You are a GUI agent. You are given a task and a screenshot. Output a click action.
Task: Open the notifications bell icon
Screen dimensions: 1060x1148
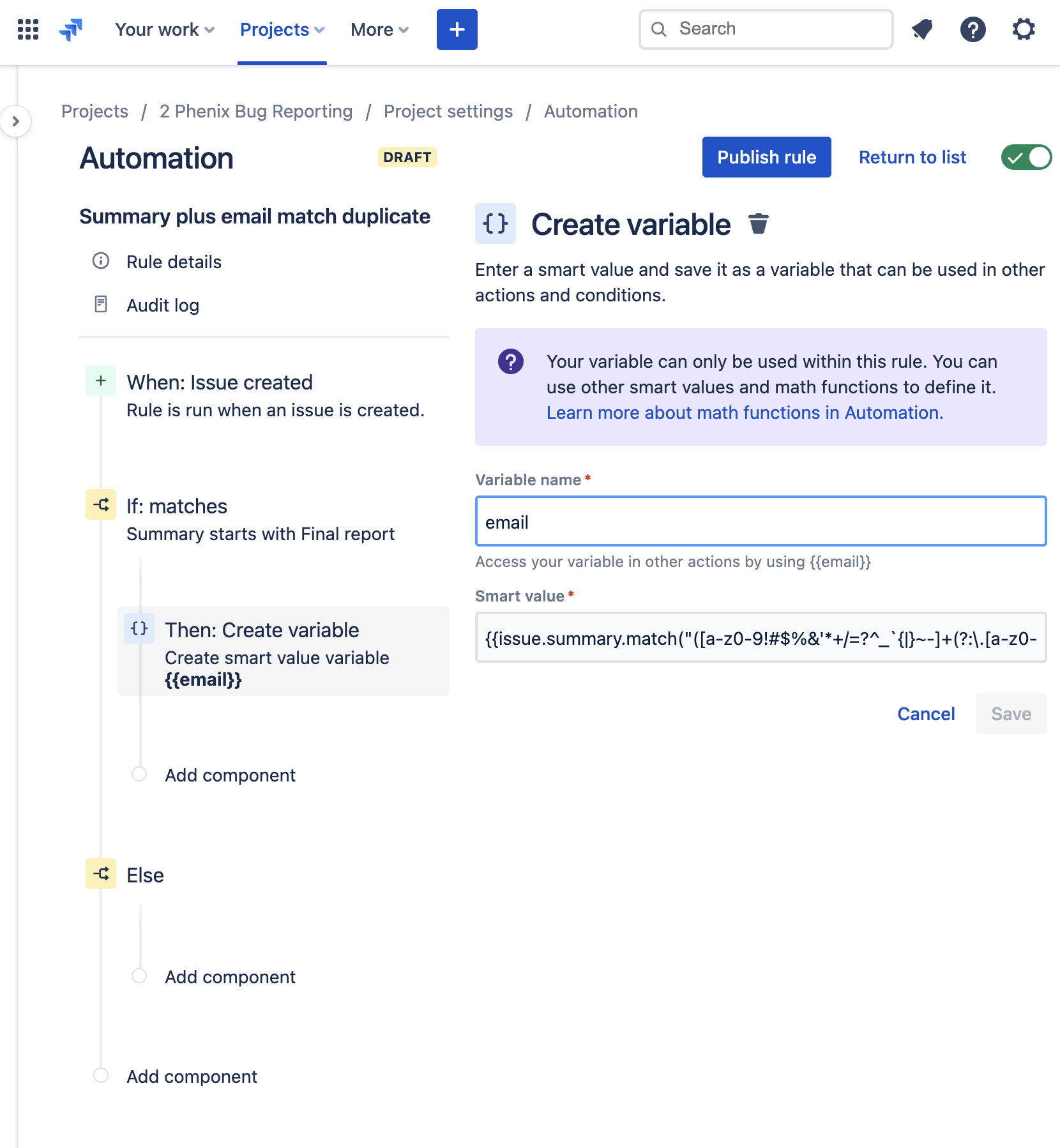point(922,29)
